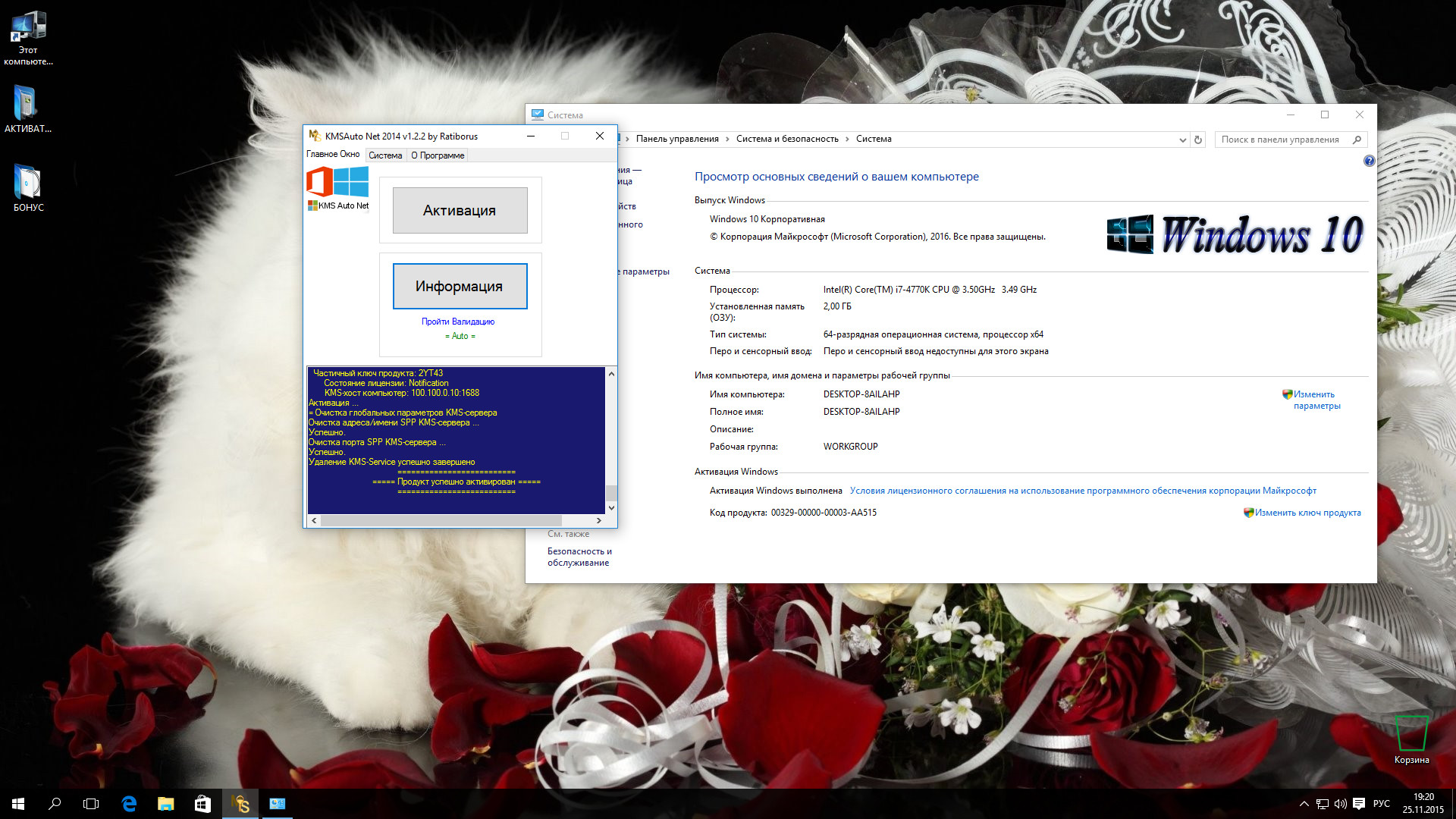Click the Windows 10 logo image

1235,234
